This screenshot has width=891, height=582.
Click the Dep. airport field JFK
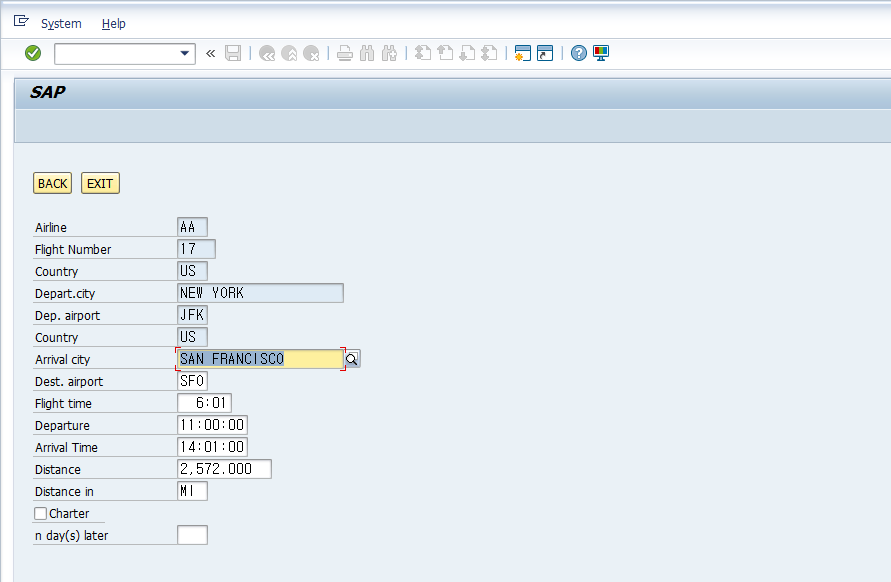tap(192, 315)
